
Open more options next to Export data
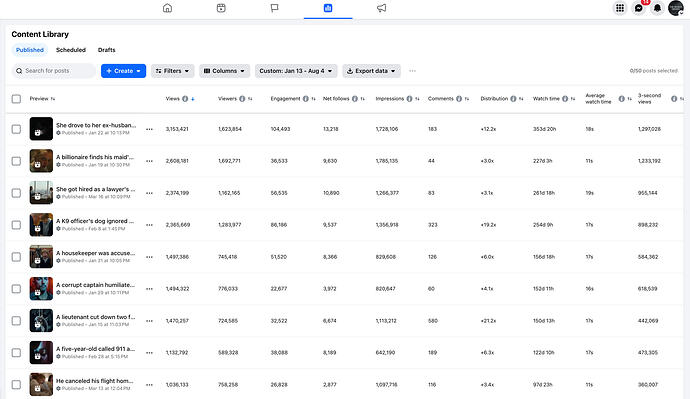pyautogui.click(x=412, y=71)
